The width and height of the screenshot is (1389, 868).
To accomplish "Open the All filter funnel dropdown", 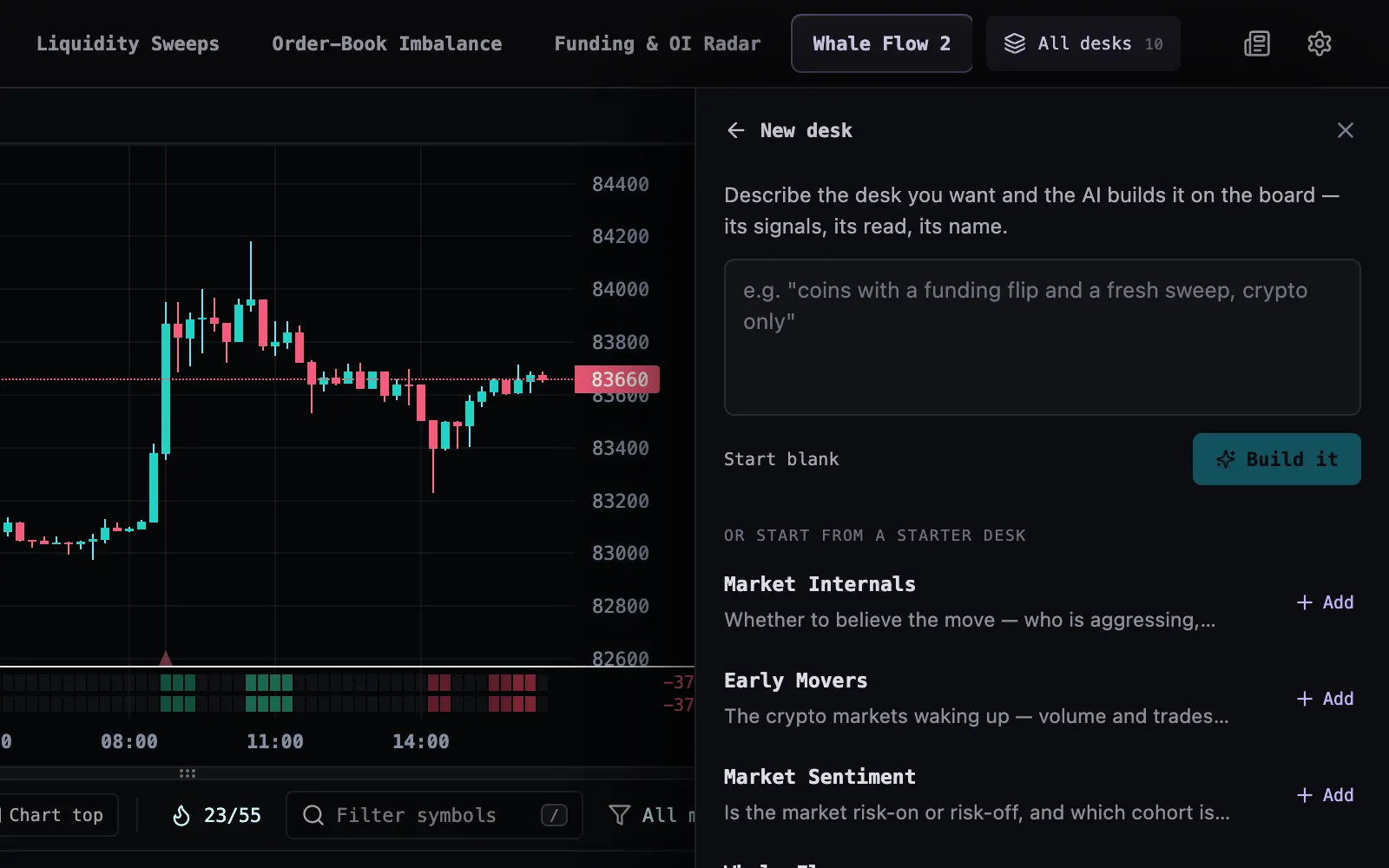I will pos(651,815).
